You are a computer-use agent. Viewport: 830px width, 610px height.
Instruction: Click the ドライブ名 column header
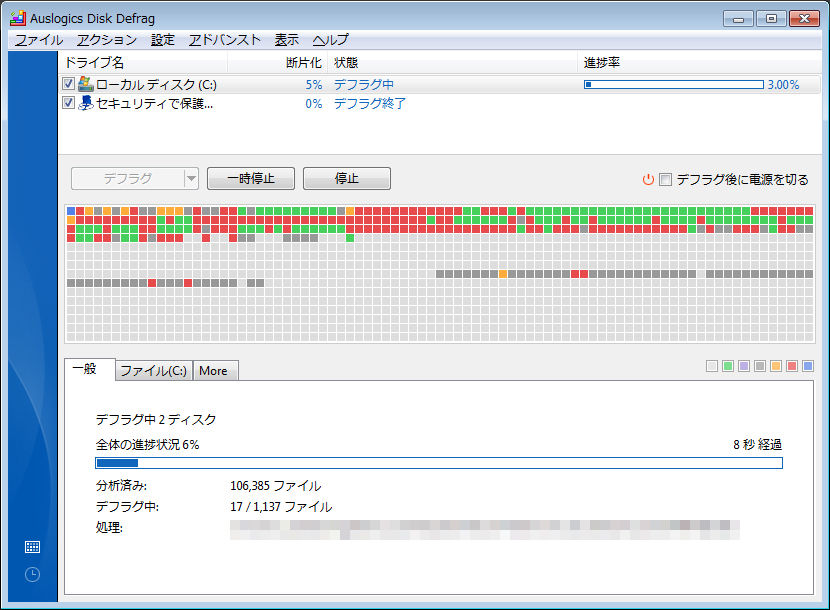pos(143,62)
